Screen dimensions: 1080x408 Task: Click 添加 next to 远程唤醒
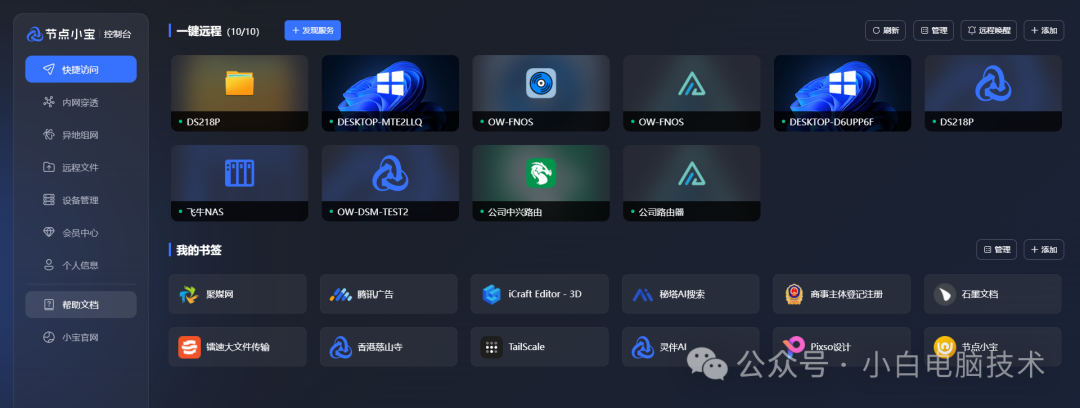click(1043, 30)
